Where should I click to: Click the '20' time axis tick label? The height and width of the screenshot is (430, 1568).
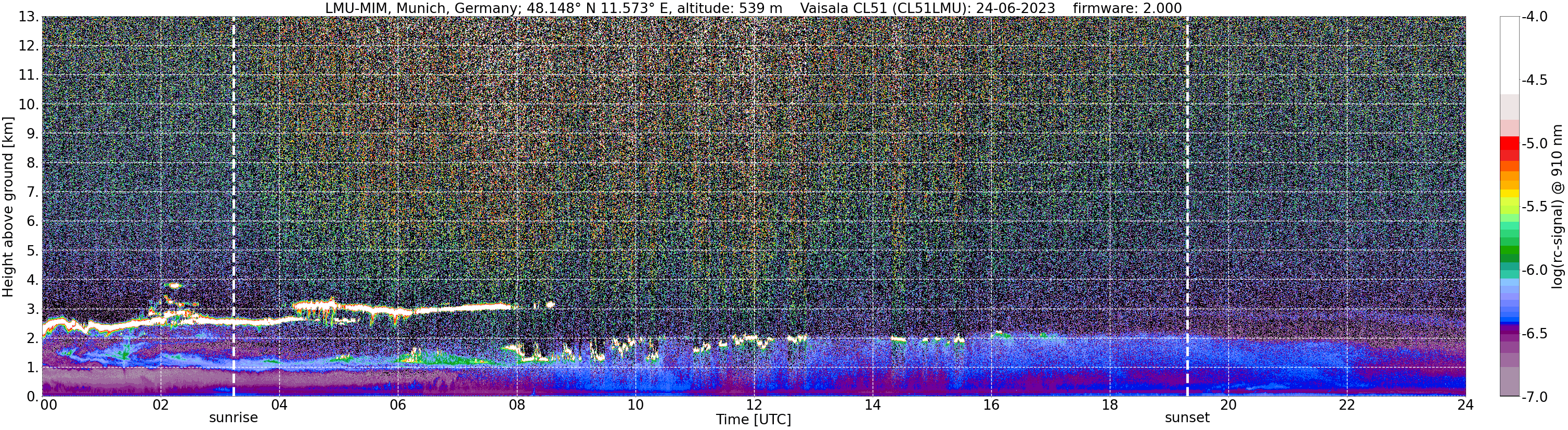1228,405
